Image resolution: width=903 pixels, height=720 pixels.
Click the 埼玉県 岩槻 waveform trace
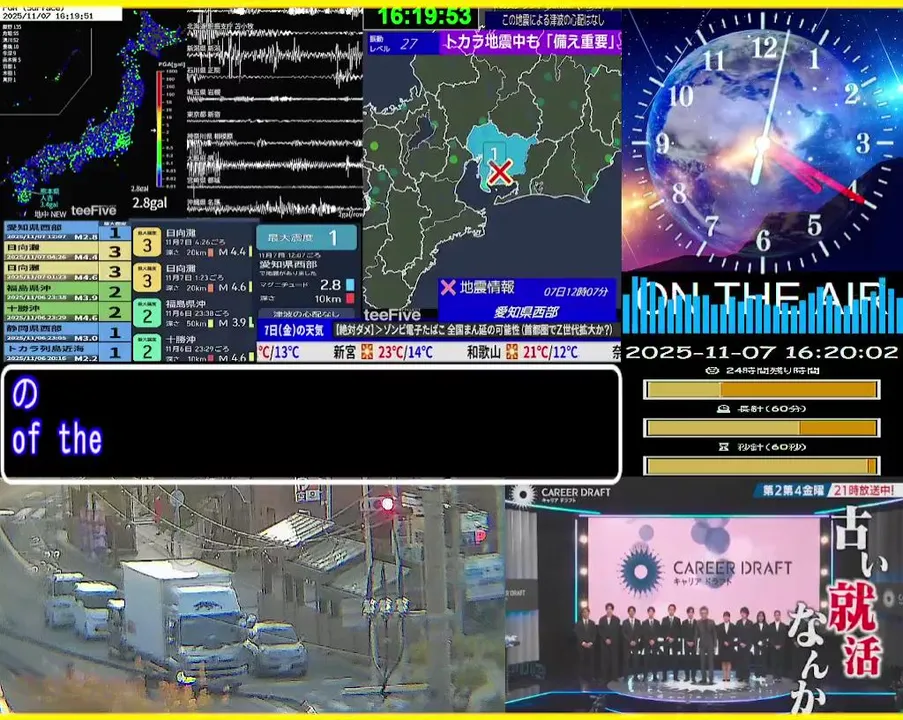pyautogui.click(x=274, y=97)
